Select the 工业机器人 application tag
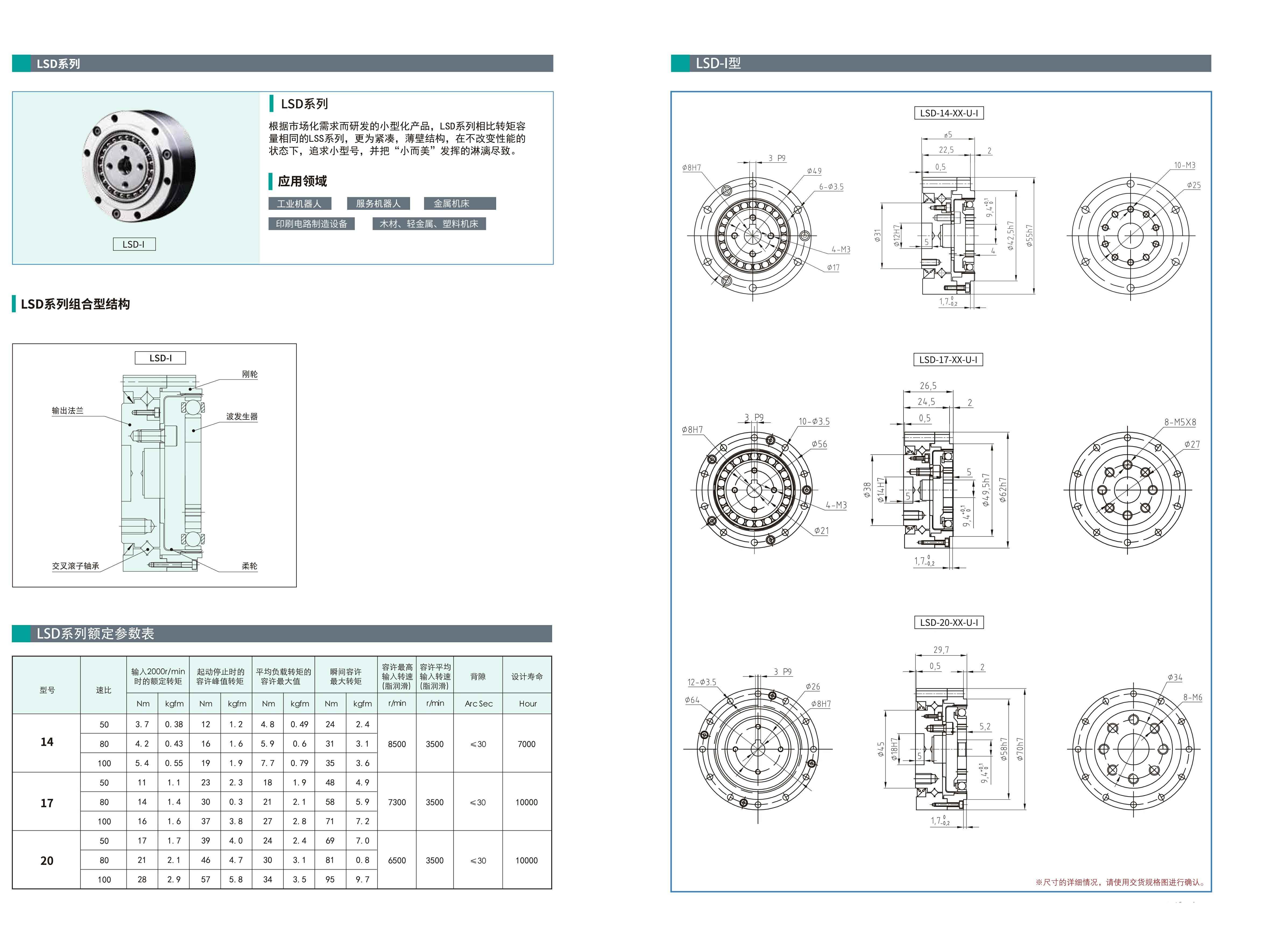 point(299,204)
